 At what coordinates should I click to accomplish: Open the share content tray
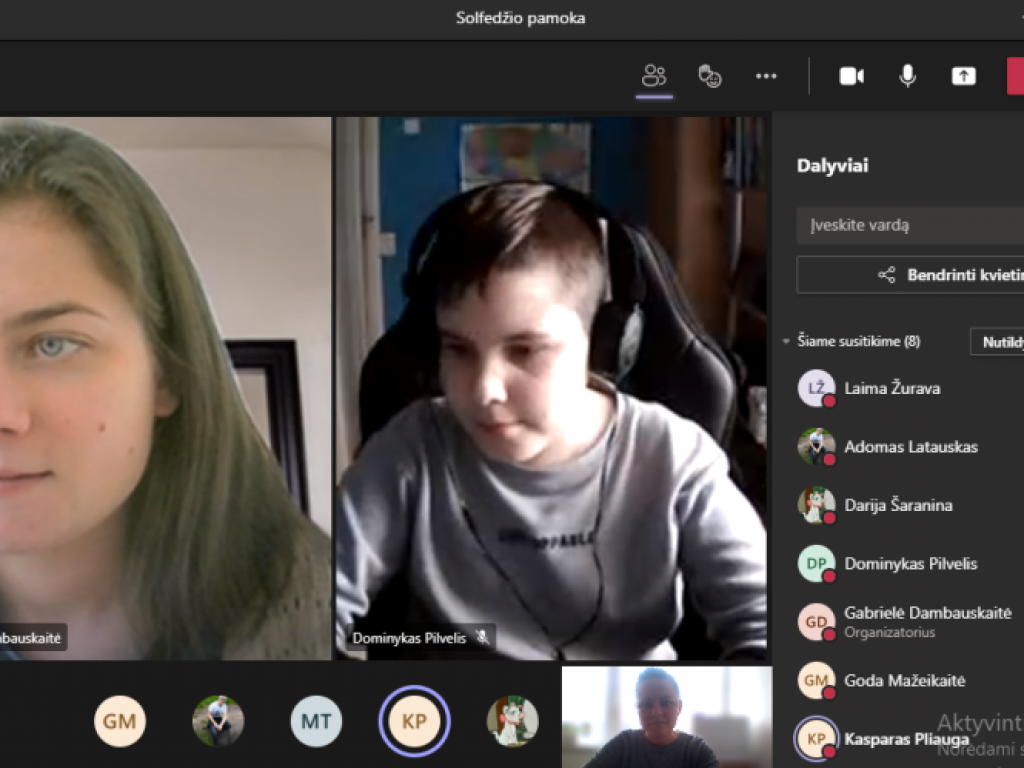[x=963, y=76]
